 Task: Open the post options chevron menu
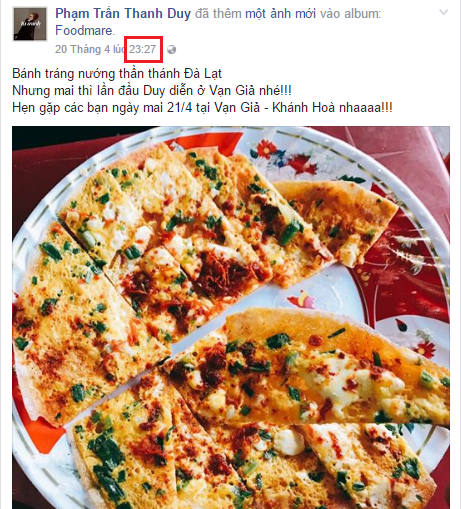444,13
